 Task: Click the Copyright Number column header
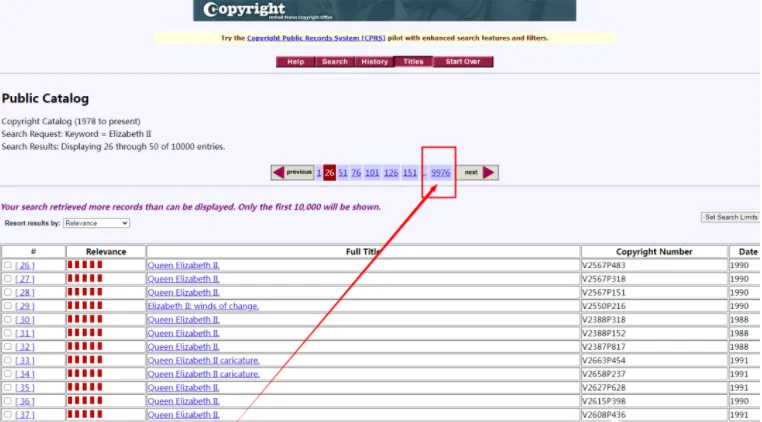(x=654, y=252)
